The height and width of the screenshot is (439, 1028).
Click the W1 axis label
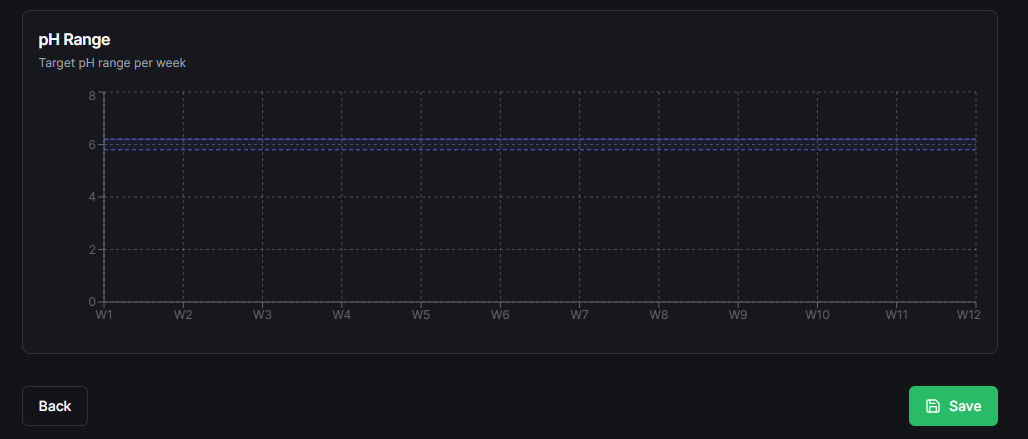coord(104,315)
